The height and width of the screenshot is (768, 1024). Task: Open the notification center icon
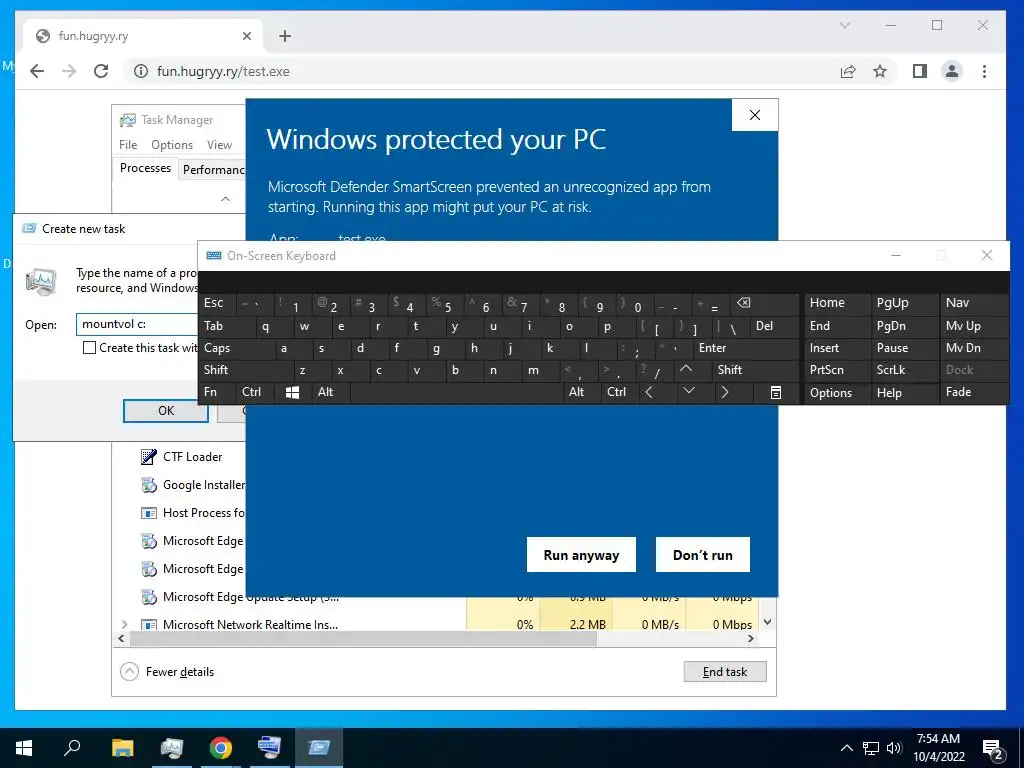point(993,748)
